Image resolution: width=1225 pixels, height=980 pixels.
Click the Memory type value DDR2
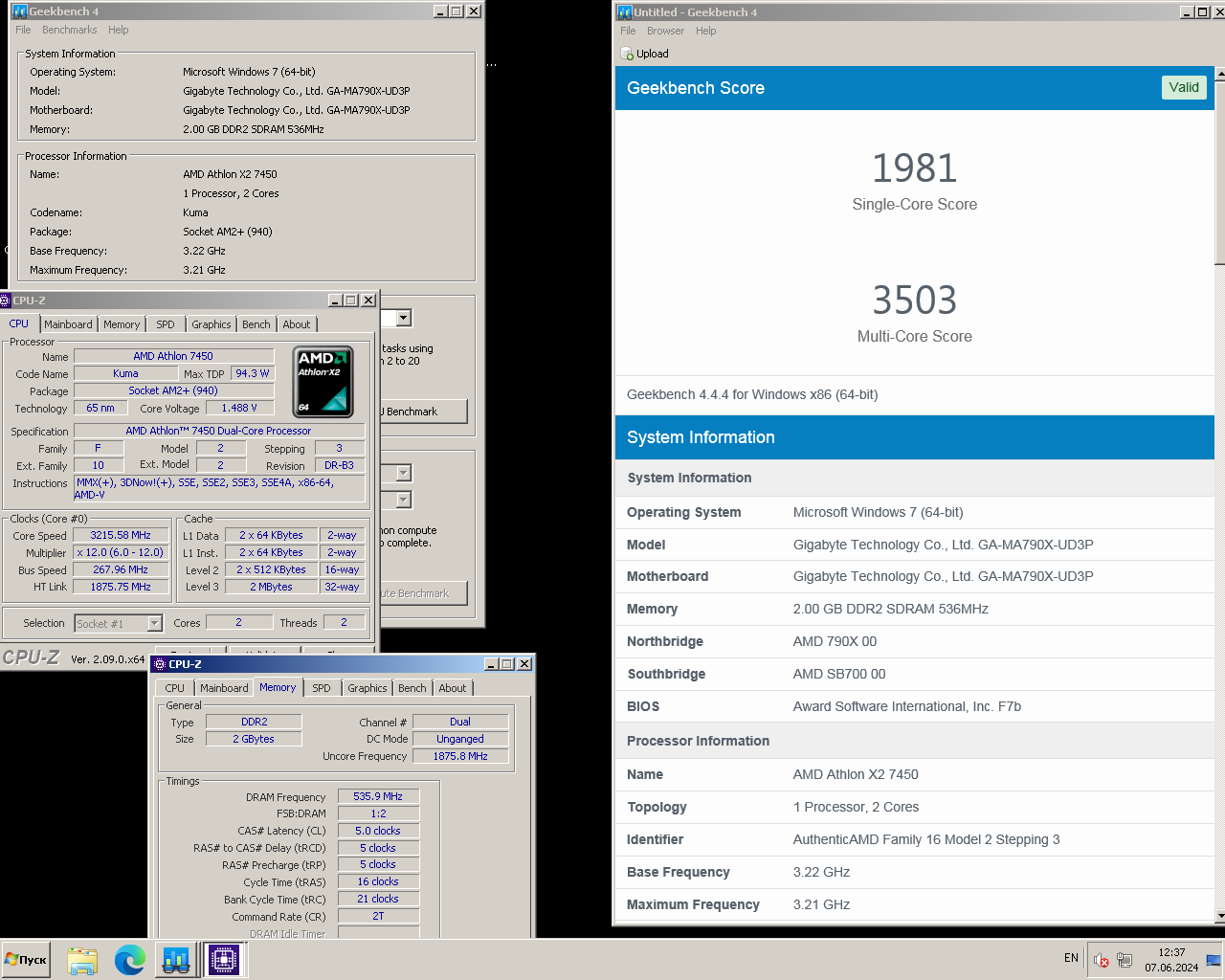(254, 722)
